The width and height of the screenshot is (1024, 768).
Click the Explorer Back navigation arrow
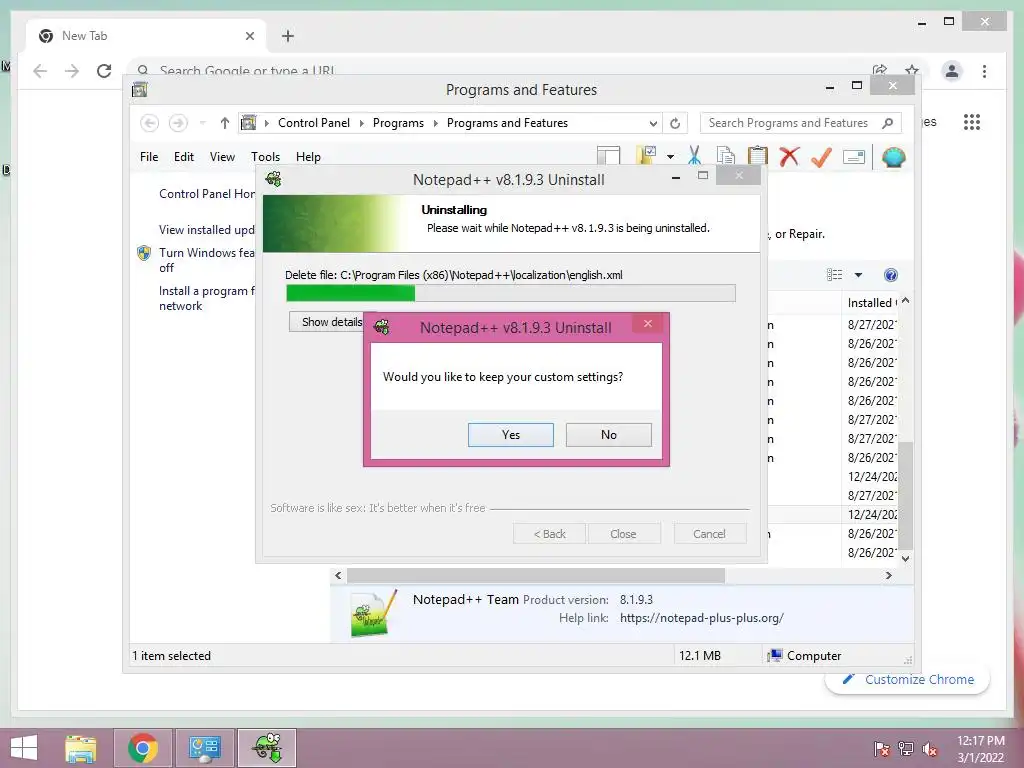(x=150, y=123)
